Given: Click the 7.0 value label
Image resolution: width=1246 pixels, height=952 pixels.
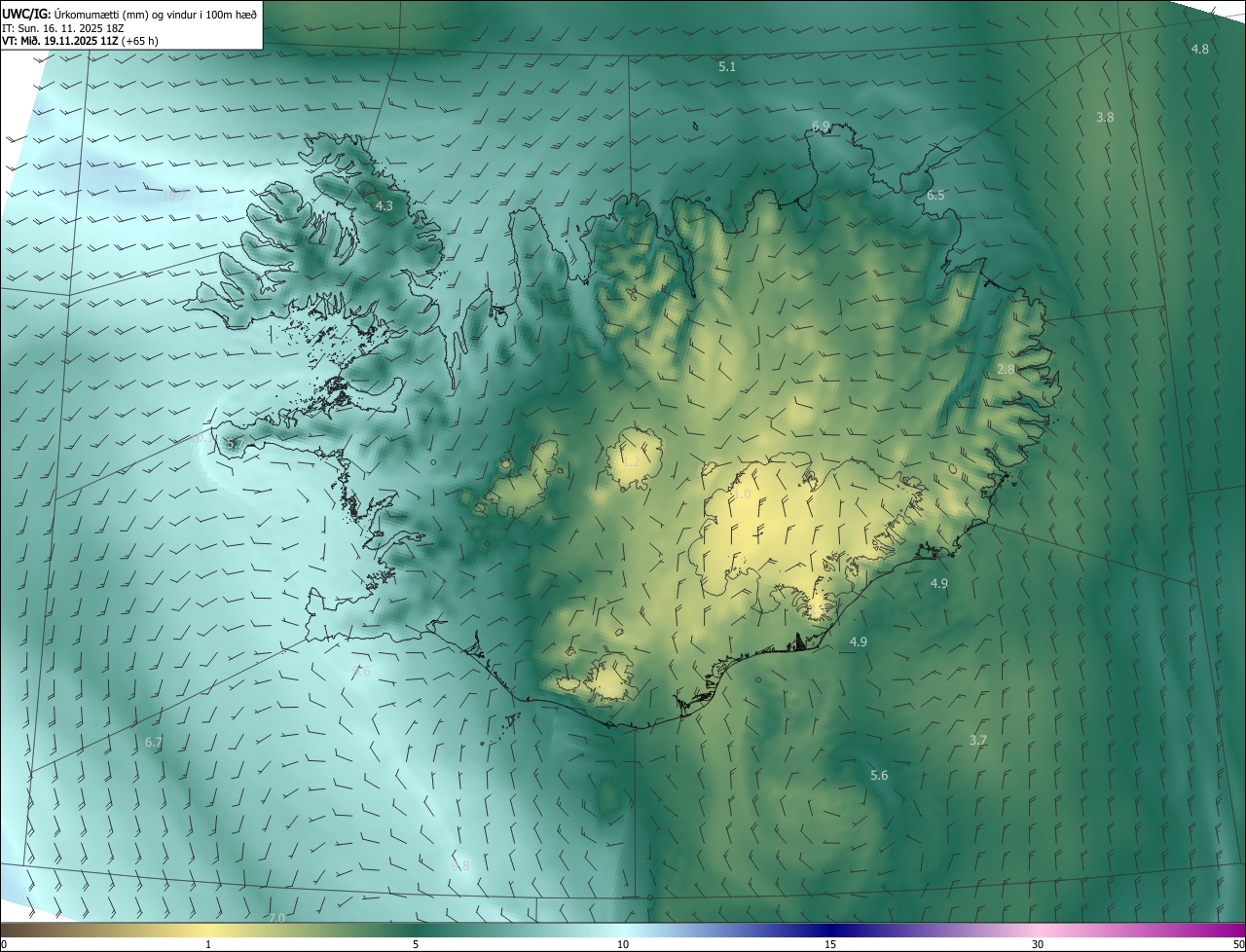Looking at the screenshot, I should (276, 918).
